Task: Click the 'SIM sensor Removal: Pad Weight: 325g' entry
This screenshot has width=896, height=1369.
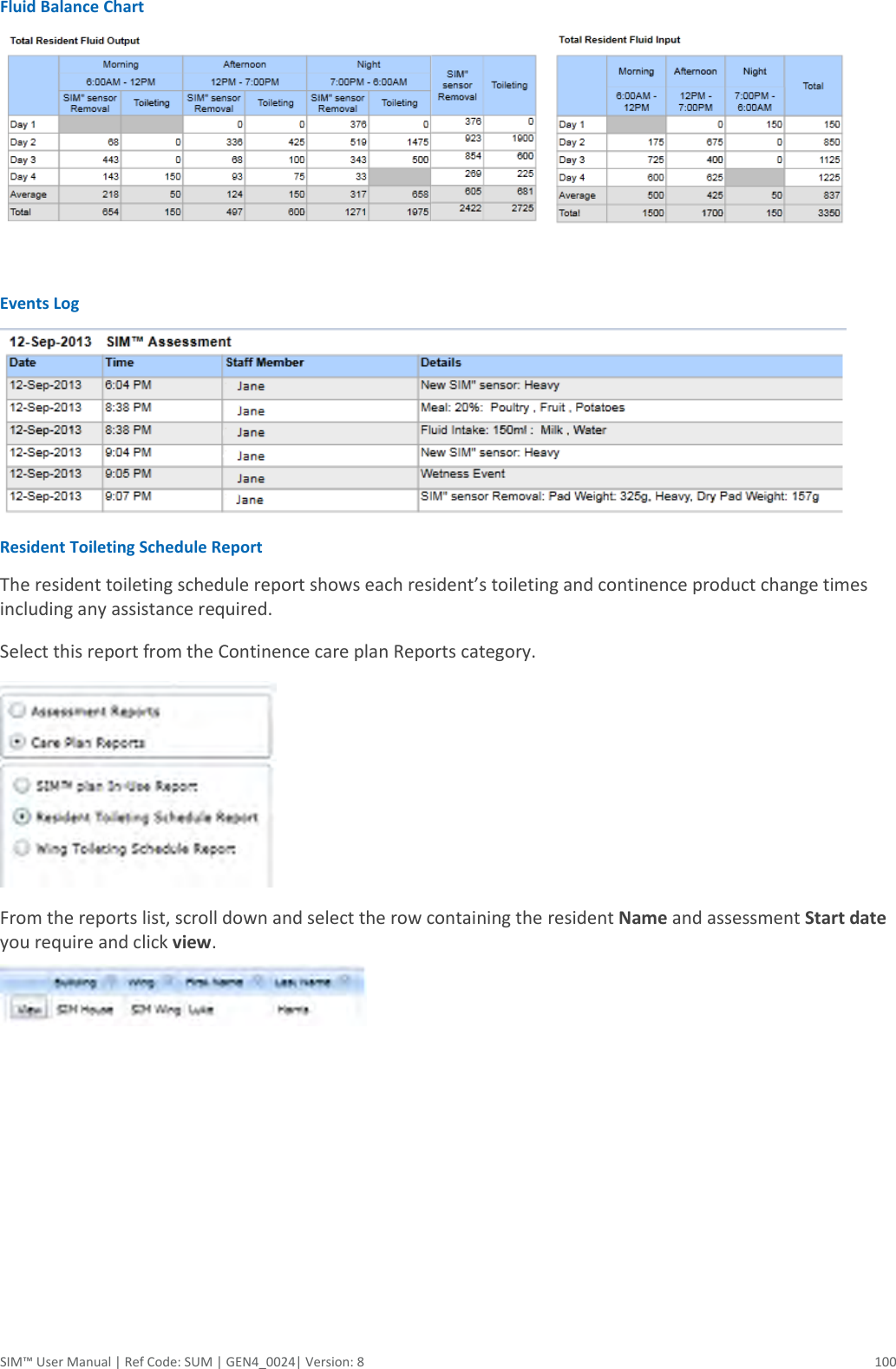Action: pos(620,496)
